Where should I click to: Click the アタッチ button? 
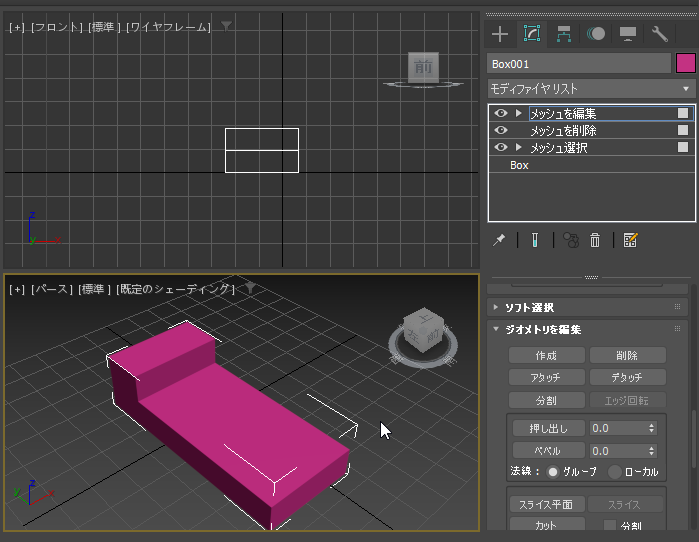547,378
